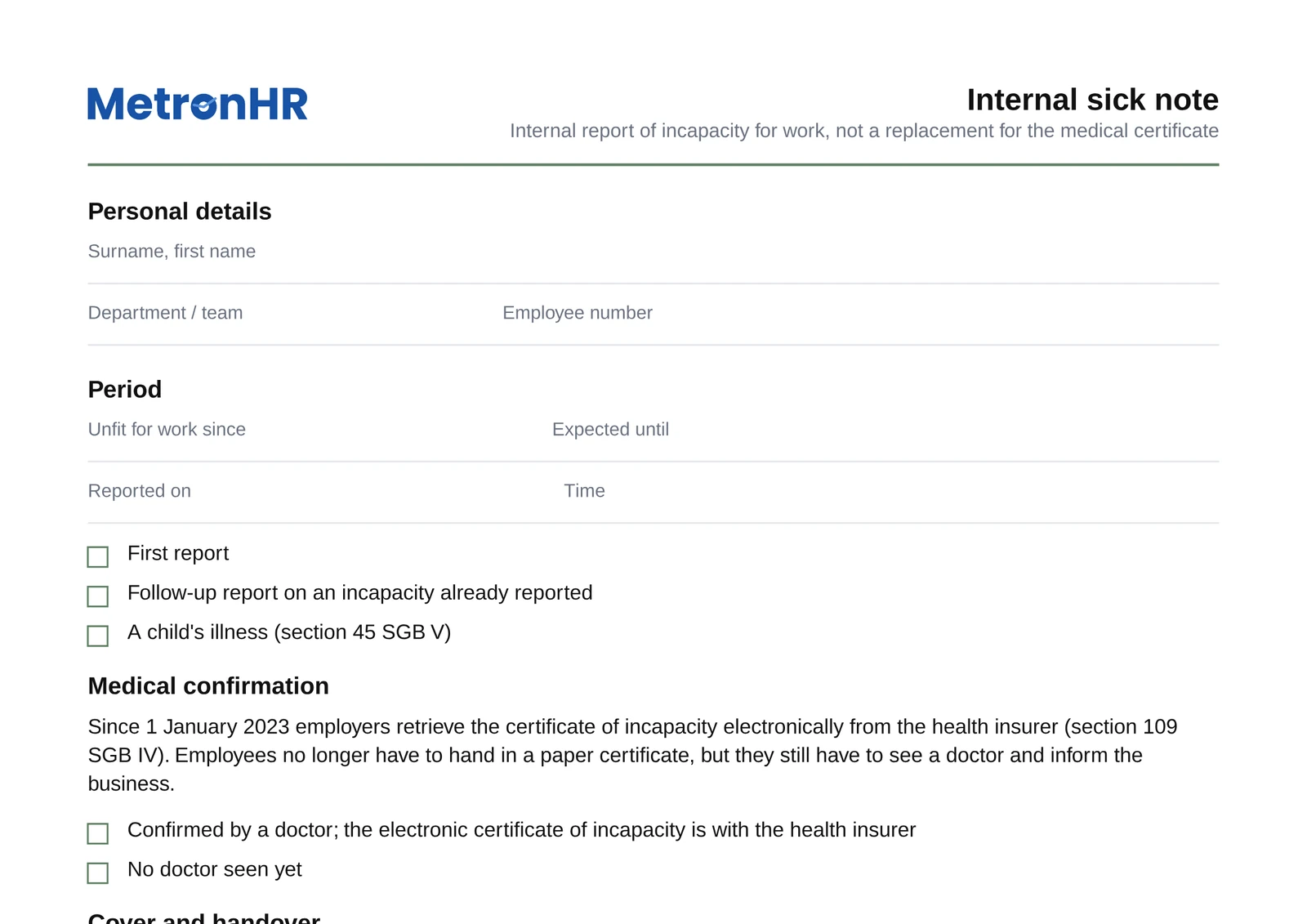Check the Follow-up report box

[98, 596]
